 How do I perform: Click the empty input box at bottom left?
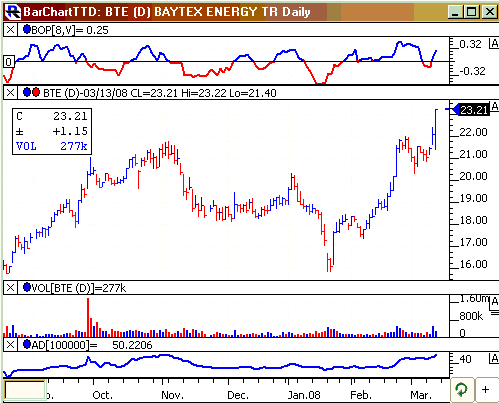25,390
